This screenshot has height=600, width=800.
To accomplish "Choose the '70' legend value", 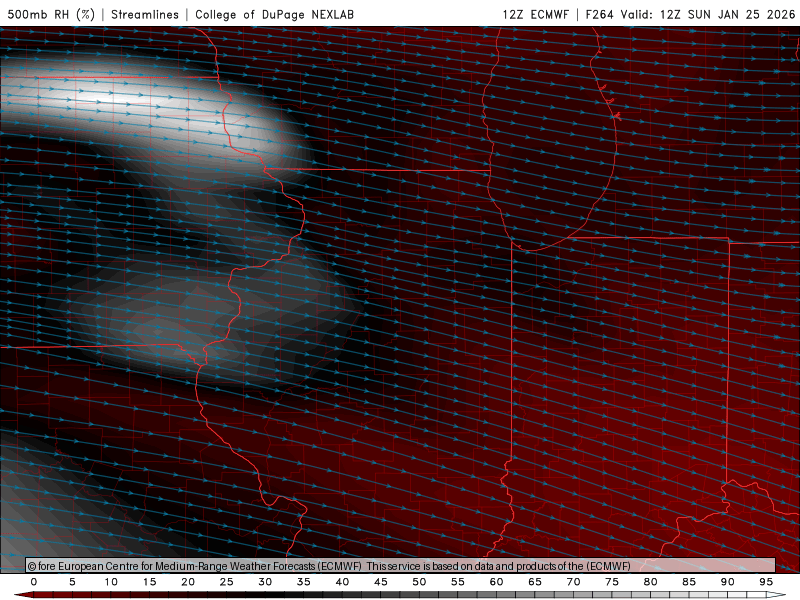I will point(573,582).
